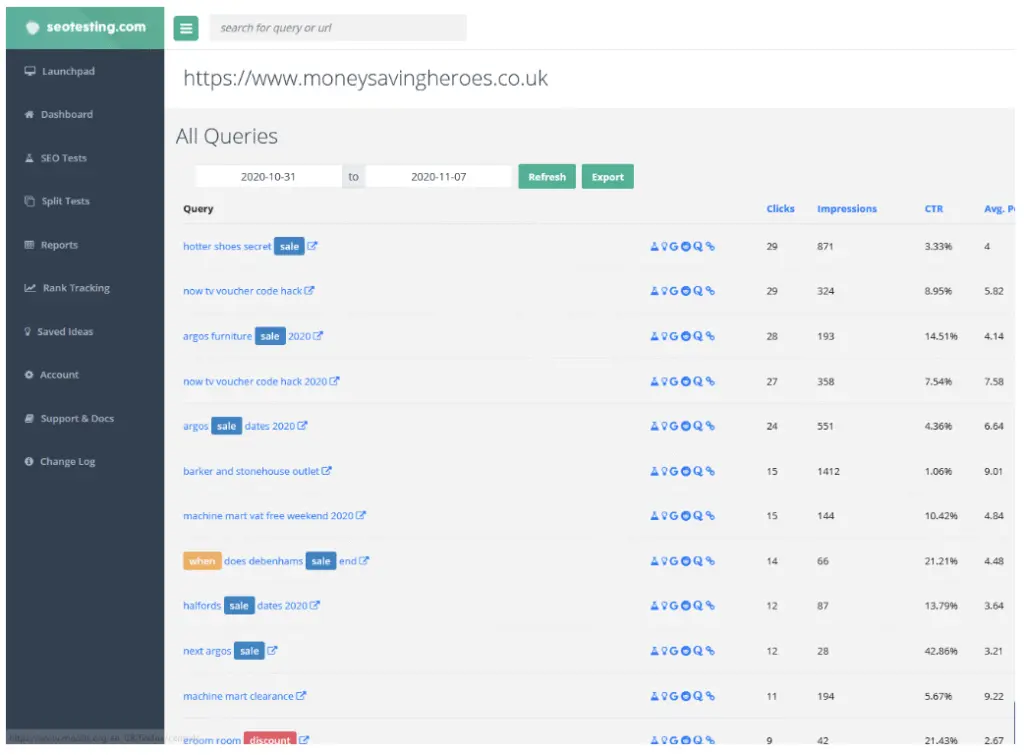Open external link icon beside next argos sale
The height and width of the screenshot is (755, 1024).
[272, 651]
